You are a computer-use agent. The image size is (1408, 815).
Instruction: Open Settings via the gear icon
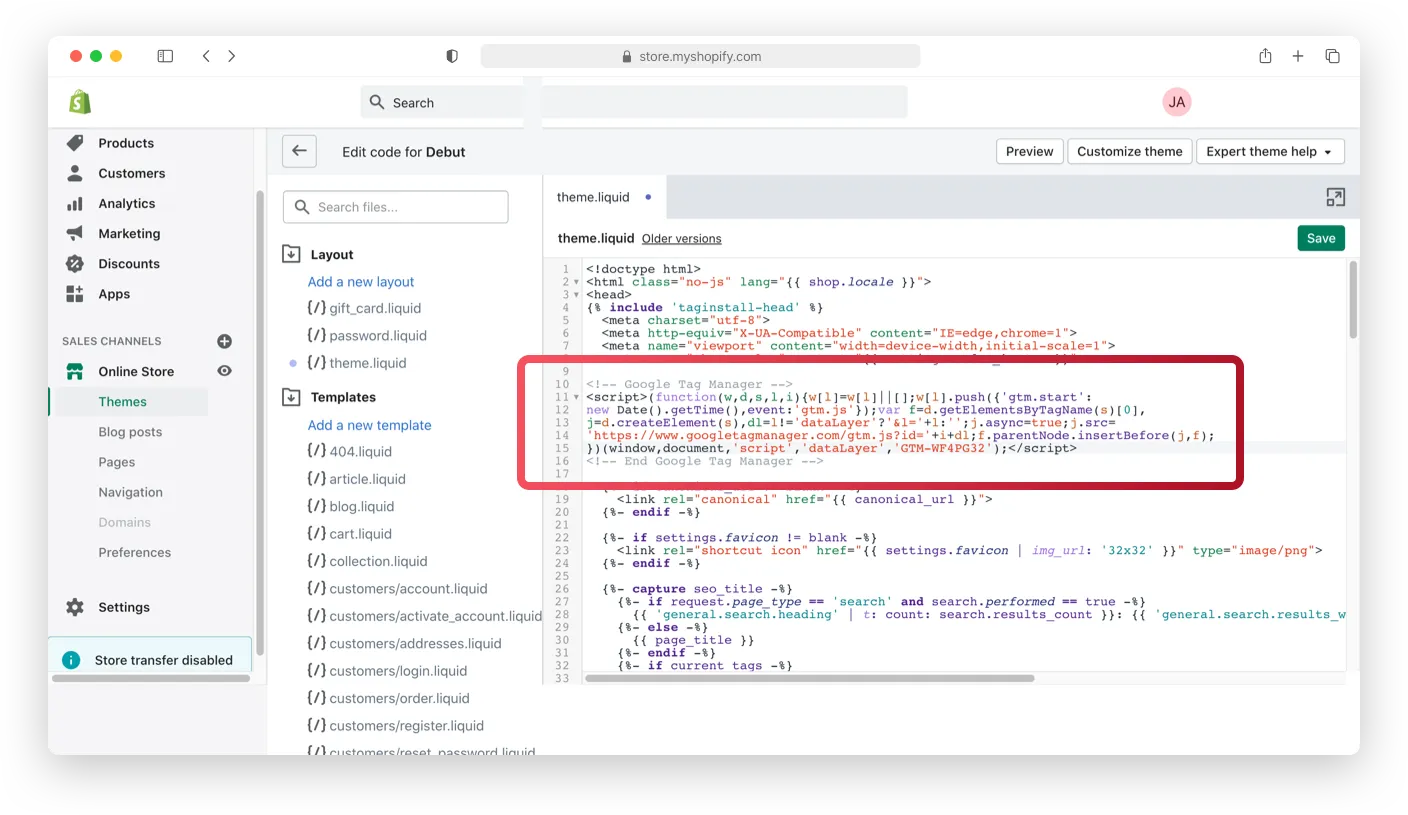tap(75, 607)
